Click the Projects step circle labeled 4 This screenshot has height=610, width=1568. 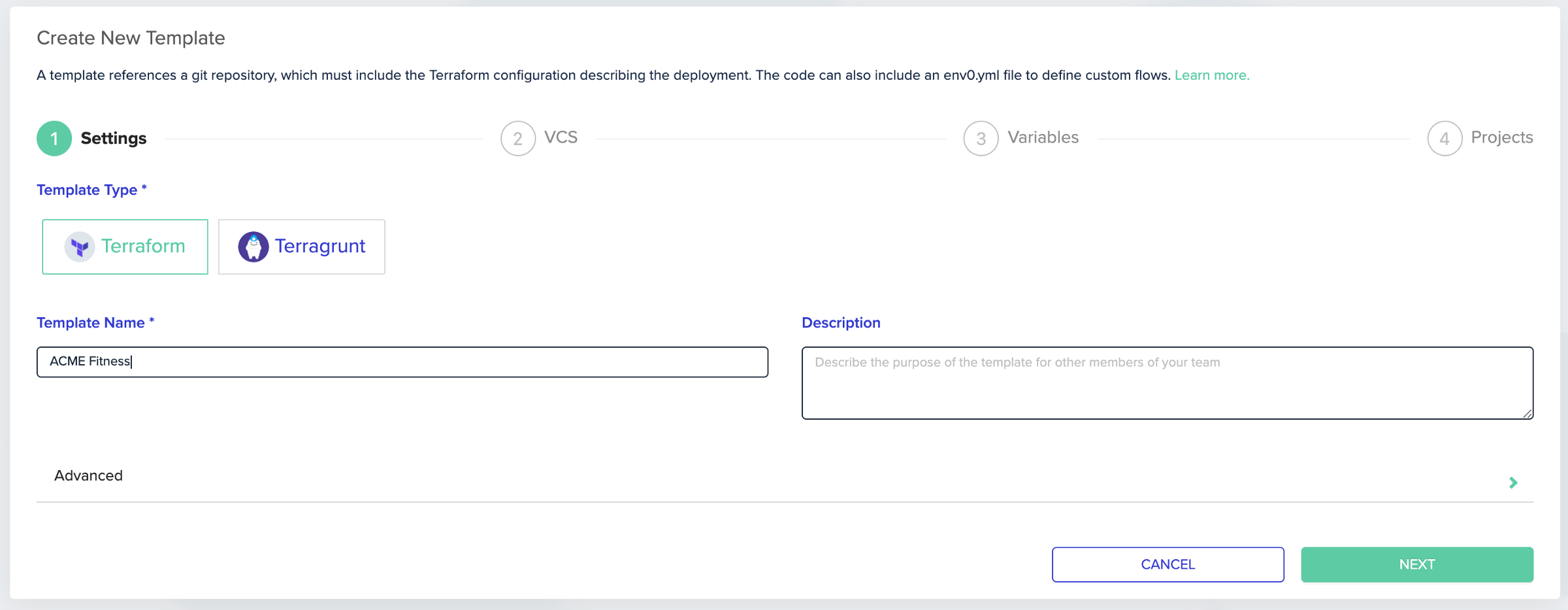[x=1445, y=138]
